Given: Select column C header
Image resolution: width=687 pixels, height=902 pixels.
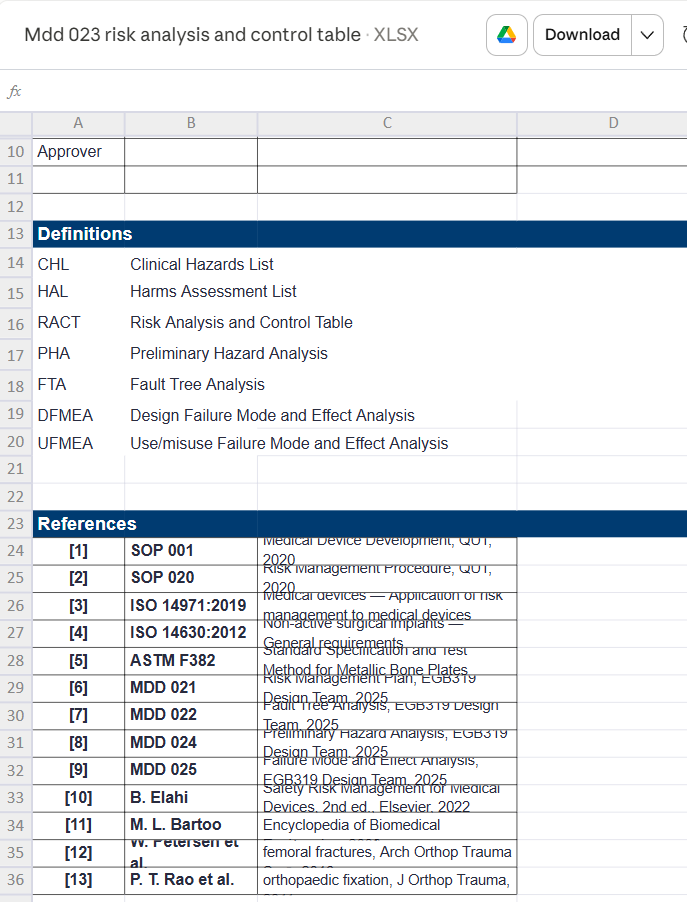Looking at the screenshot, I should tap(387, 123).
